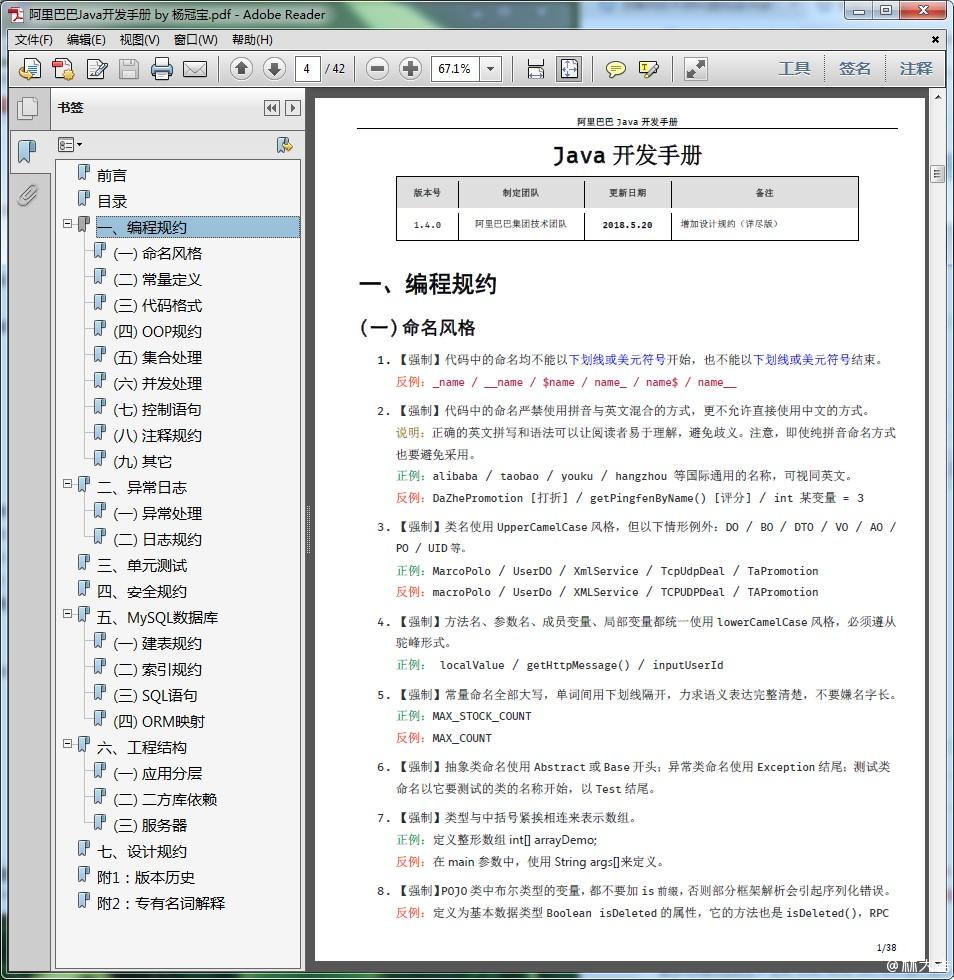Select the 三、单元测试 bookmark
This screenshot has width=954, height=980.
pyautogui.click(x=142, y=566)
